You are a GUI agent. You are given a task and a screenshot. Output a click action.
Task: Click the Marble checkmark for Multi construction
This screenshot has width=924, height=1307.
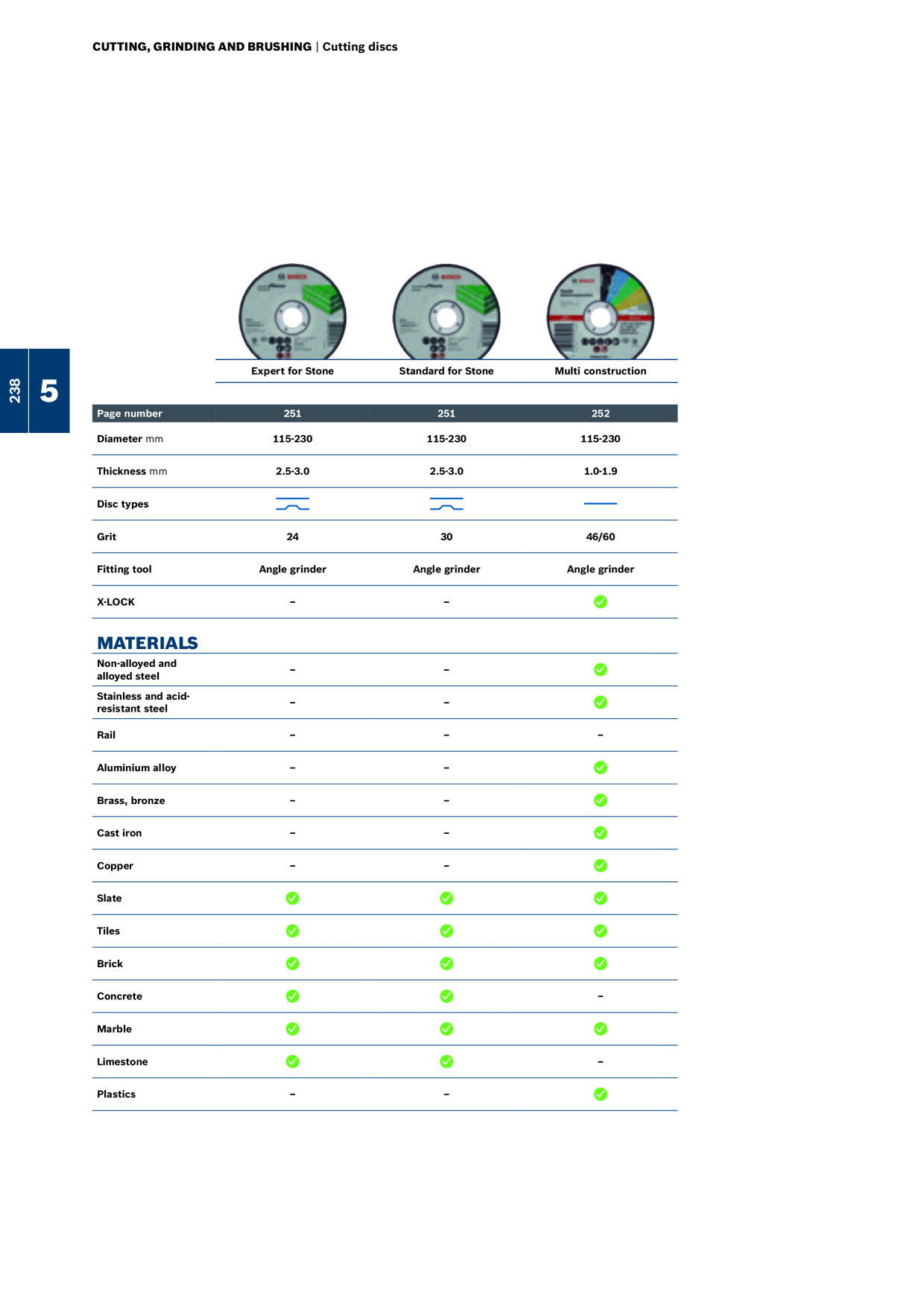(x=601, y=1029)
